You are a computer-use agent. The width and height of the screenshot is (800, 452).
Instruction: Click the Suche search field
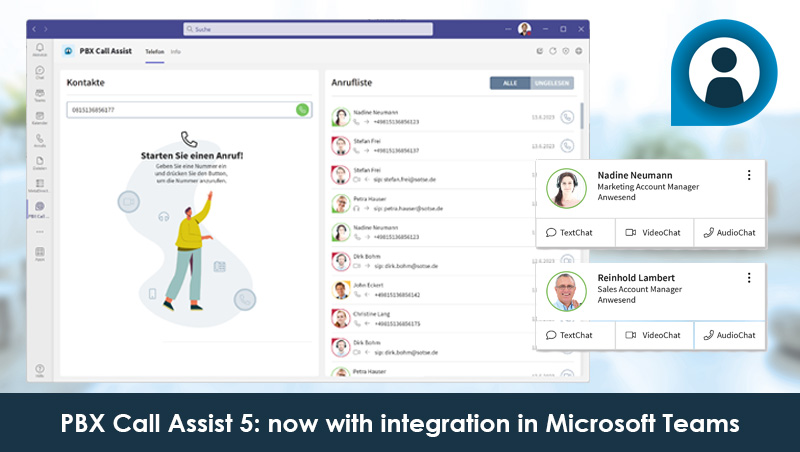[308, 29]
